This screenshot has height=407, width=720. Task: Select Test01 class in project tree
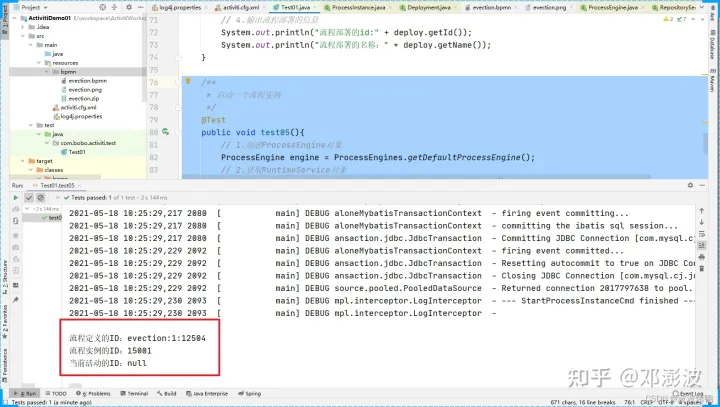point(73,152)
